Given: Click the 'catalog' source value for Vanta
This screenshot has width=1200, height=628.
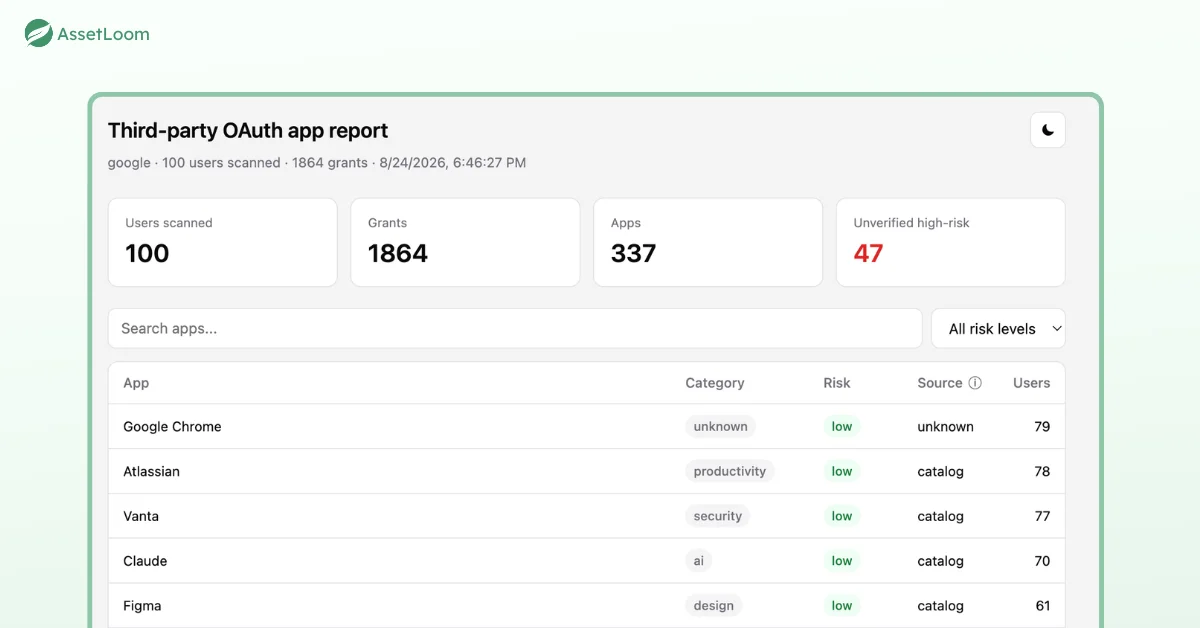Looking at the screenshot, I should pyautogui.click(x=940, y=516).
